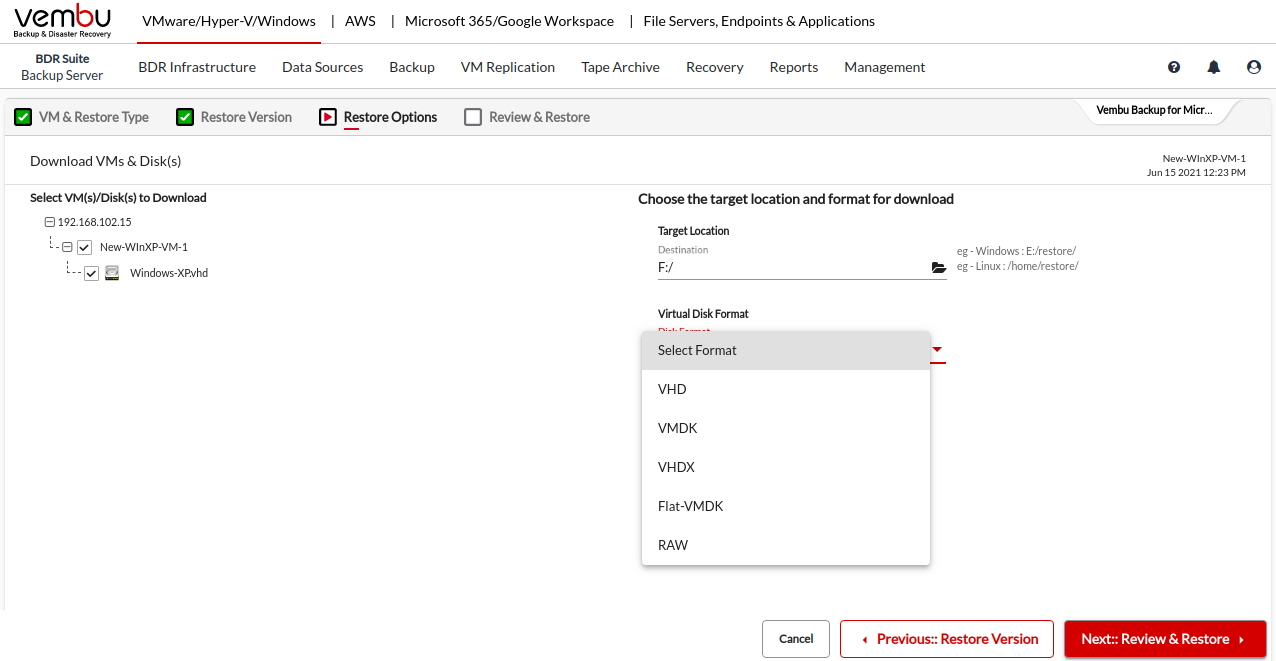Click the Review & Restore step checkbox
The image size is (1276, 661).
point(473,117)
